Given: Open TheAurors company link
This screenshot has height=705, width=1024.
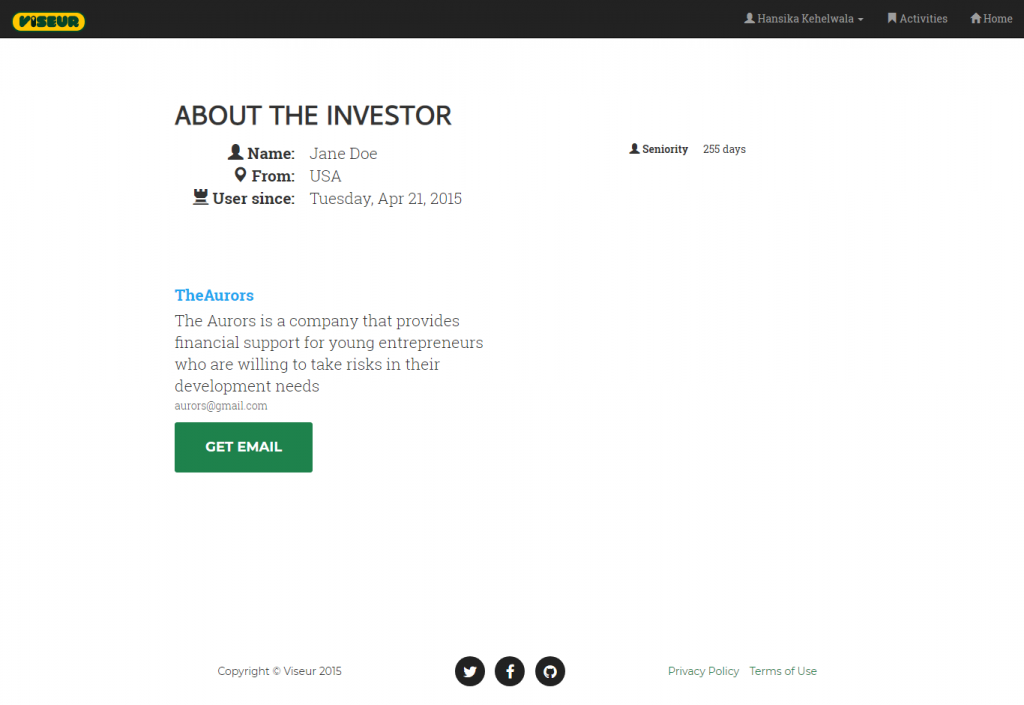Looking at the screenshot, I should tap(214, 295).
